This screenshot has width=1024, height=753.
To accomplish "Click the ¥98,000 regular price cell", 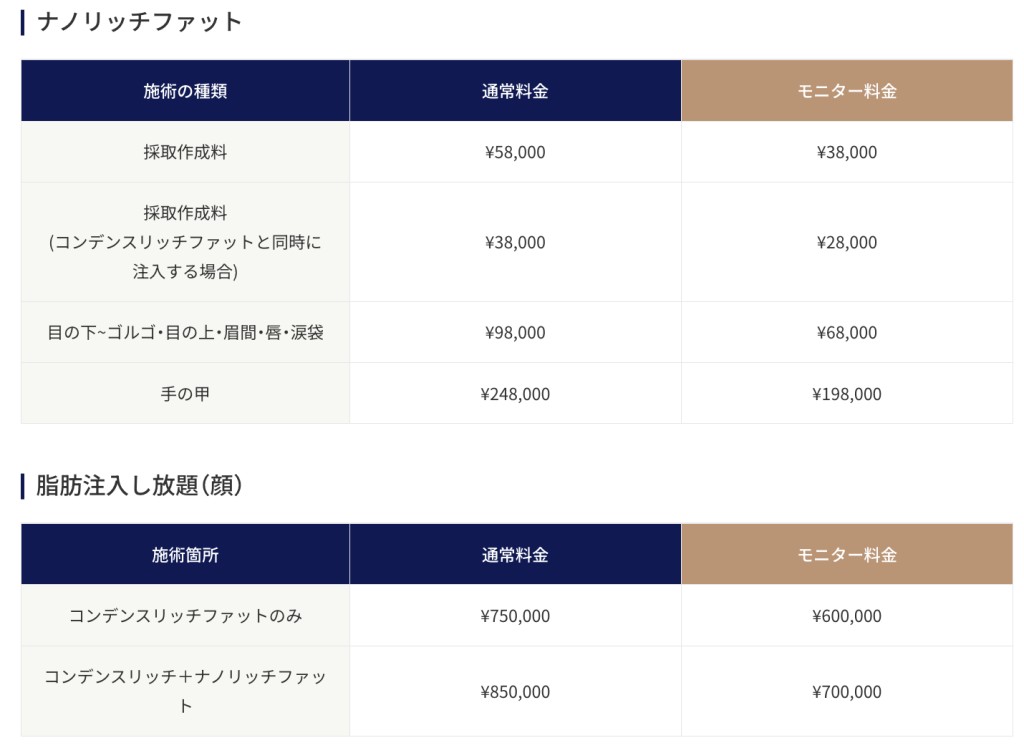I will 515,332.
